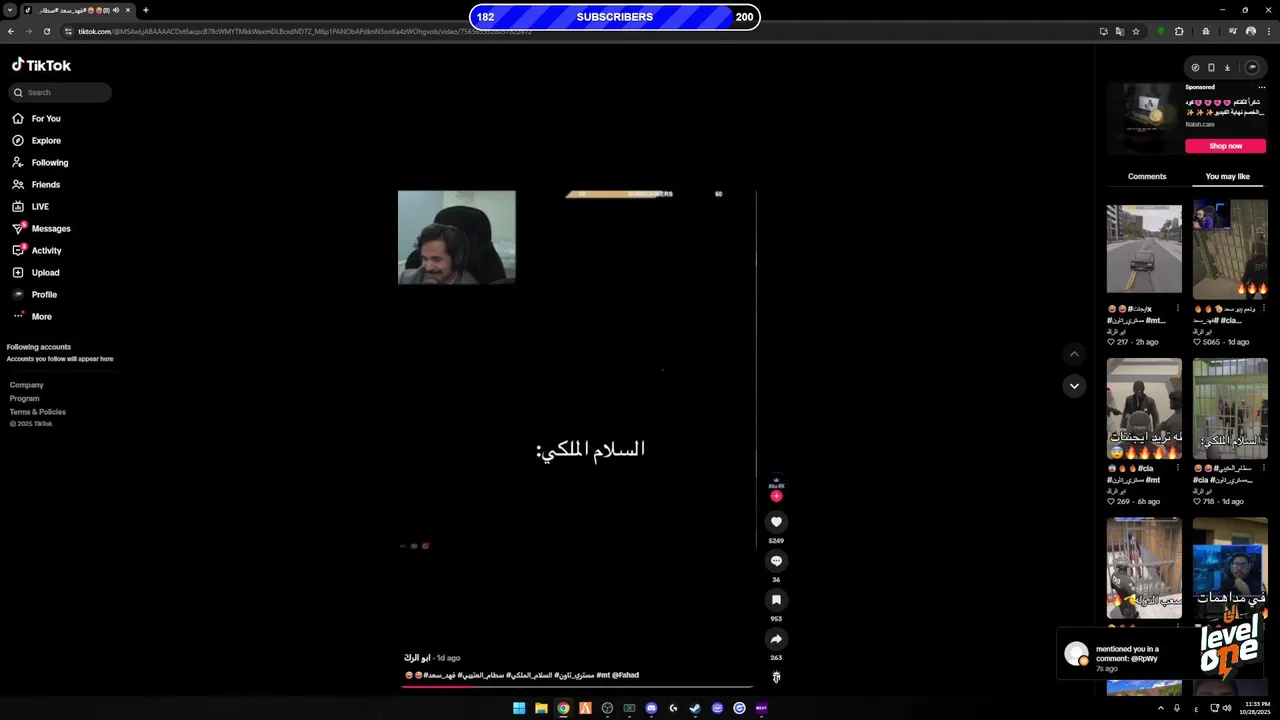Screen dimensions: 1280x720
Task: Open the recommended video with 718 likes
Action: pyautogui.click(x=1230, y=408)
